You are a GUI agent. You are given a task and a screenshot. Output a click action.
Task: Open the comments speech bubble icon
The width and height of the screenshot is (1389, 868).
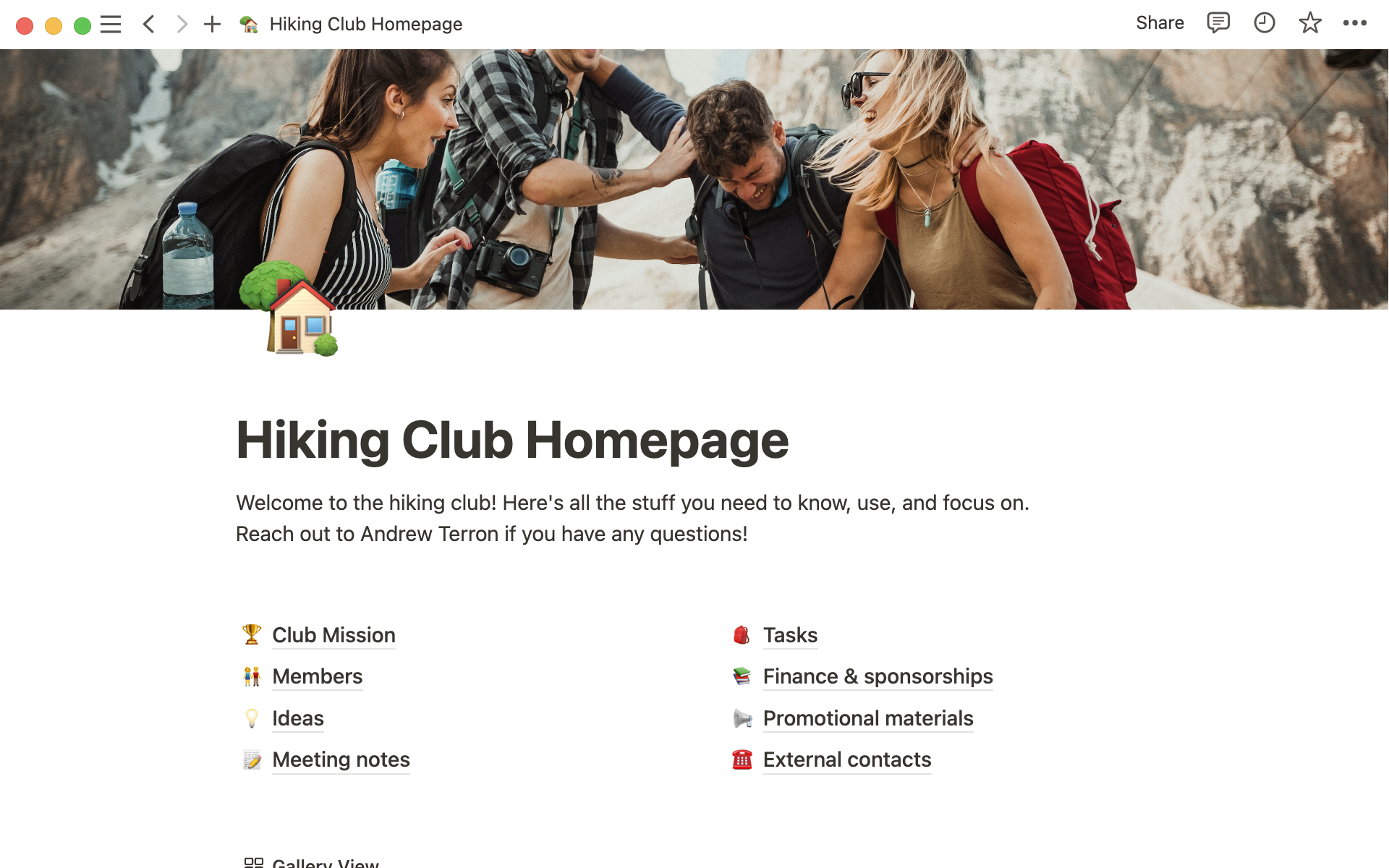(1218, 23)
